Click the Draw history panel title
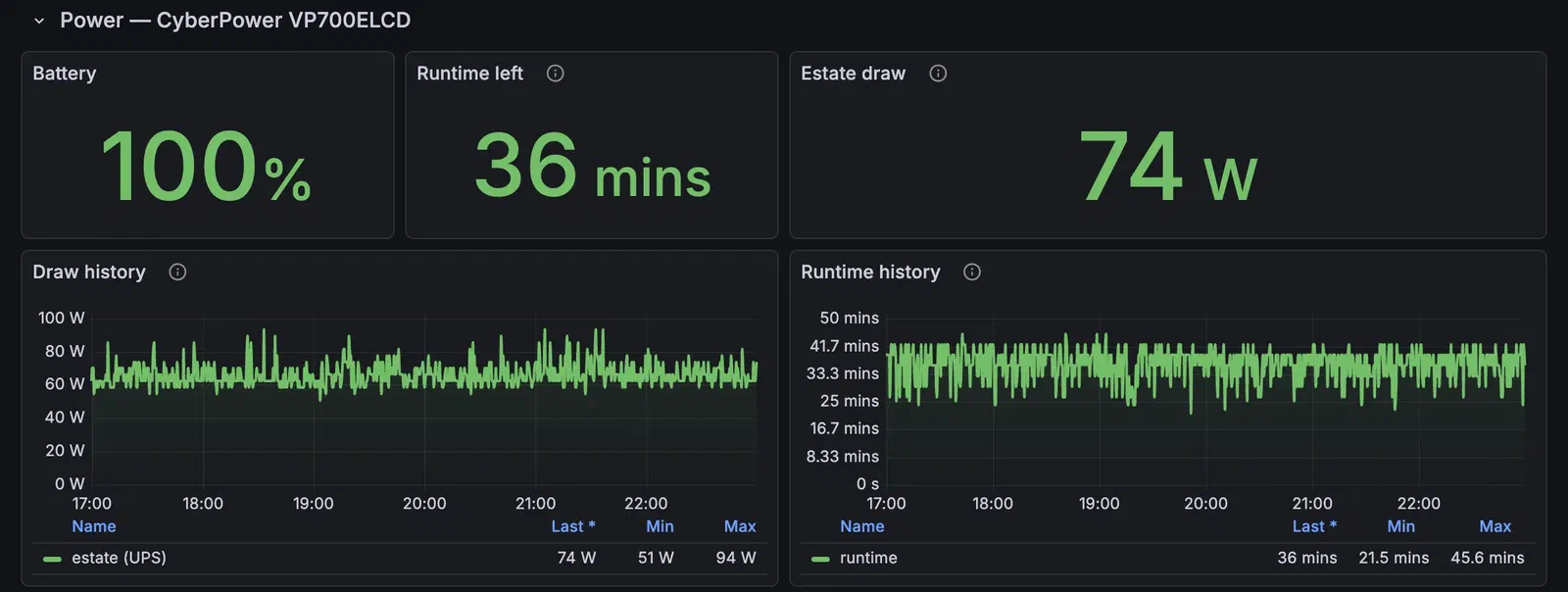Viewport: 1568px width, 592px height. point(89,272)
